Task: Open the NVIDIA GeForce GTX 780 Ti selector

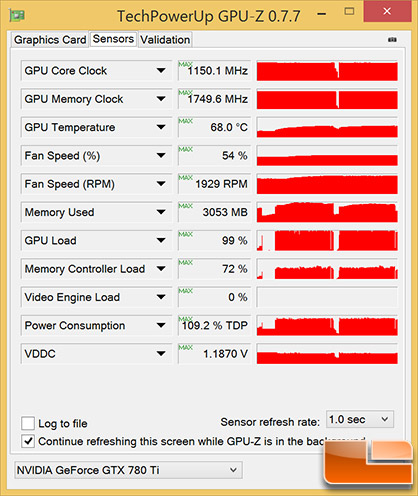Action: 128,470
